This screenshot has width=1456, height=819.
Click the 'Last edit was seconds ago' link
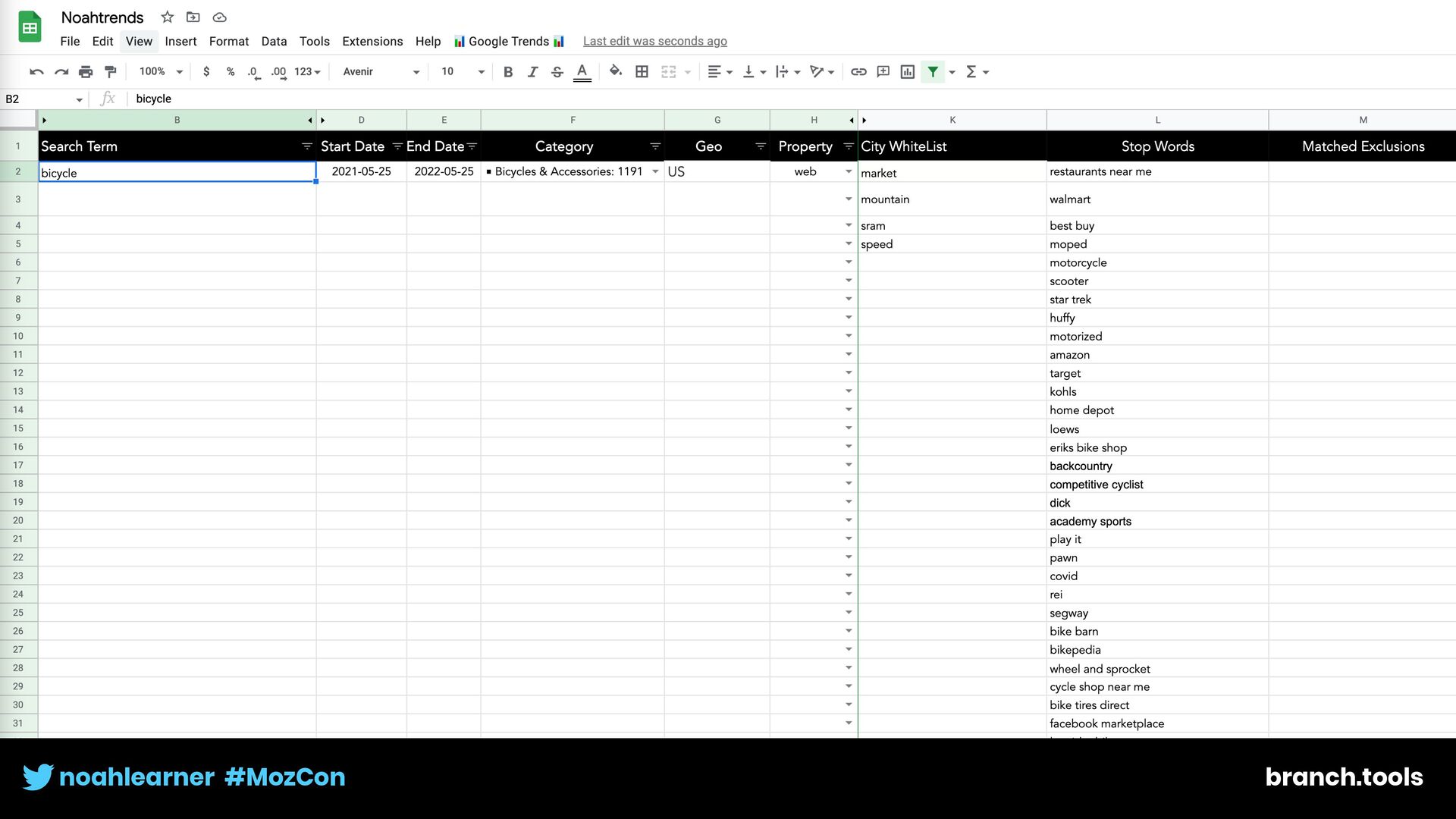[654, 42]
